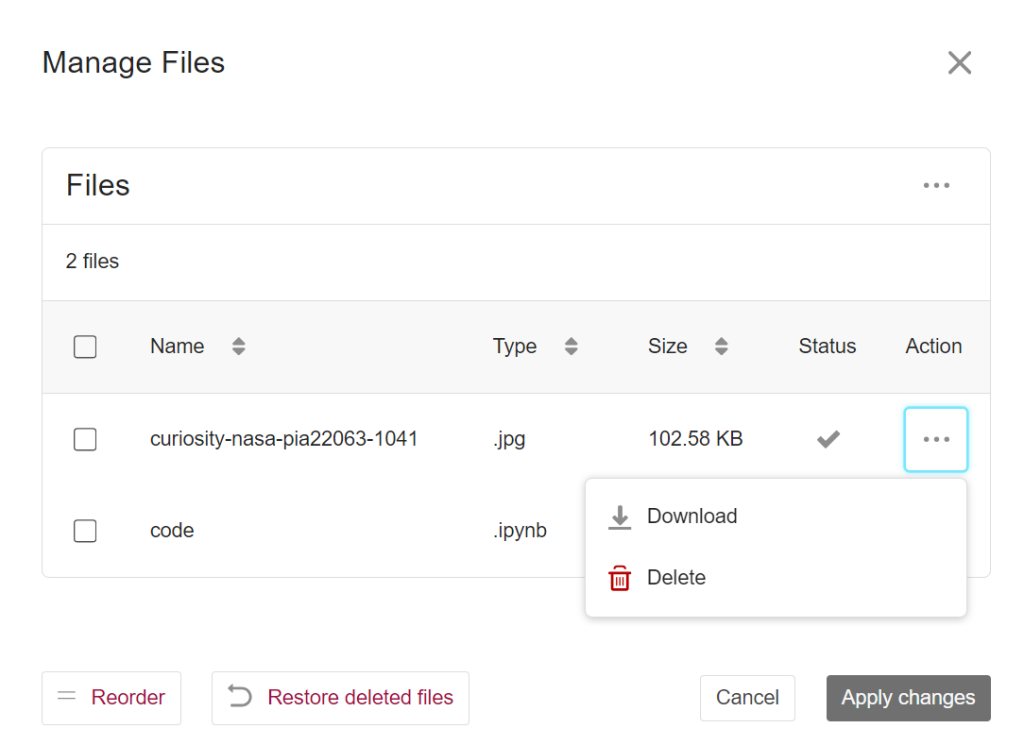The height and width of the screenshot is (745, 1024).
Task: Select Delete from the context menu
Action: tap(676, 578)
